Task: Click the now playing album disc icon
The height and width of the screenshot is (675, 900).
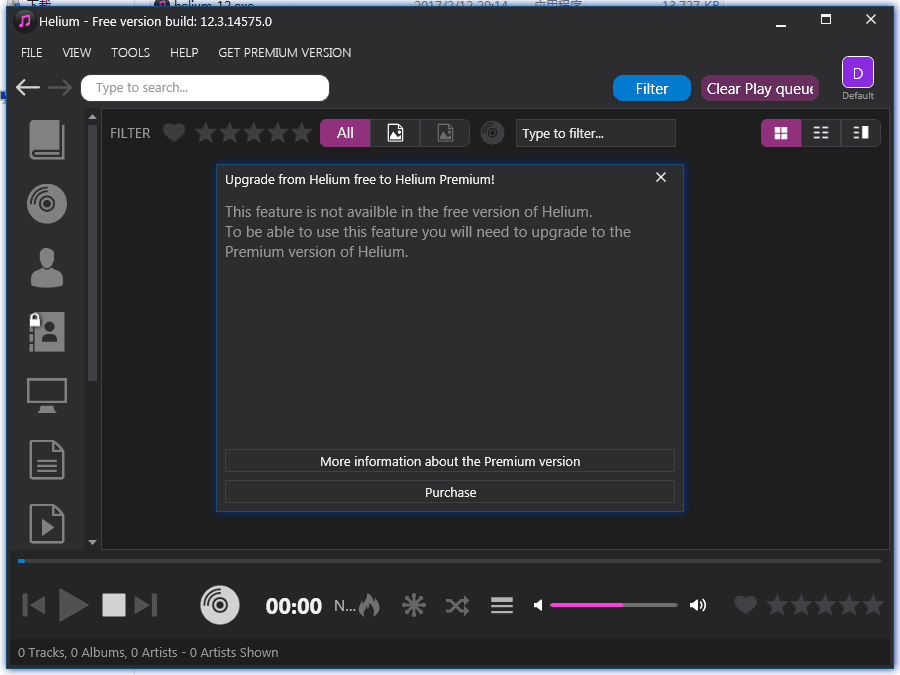Action: pyautogui.click(x=219, y=605)
